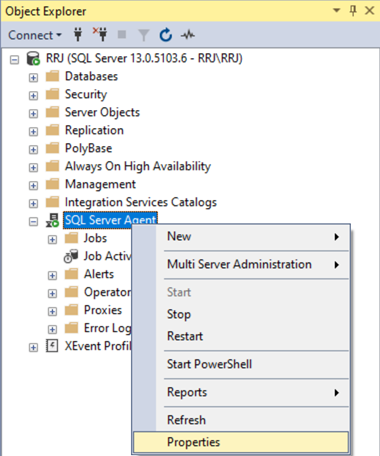Image resolution: width=380 pixels, height=456 pixels.
Task: Select the Security tree label
Action: coord(86,94)
